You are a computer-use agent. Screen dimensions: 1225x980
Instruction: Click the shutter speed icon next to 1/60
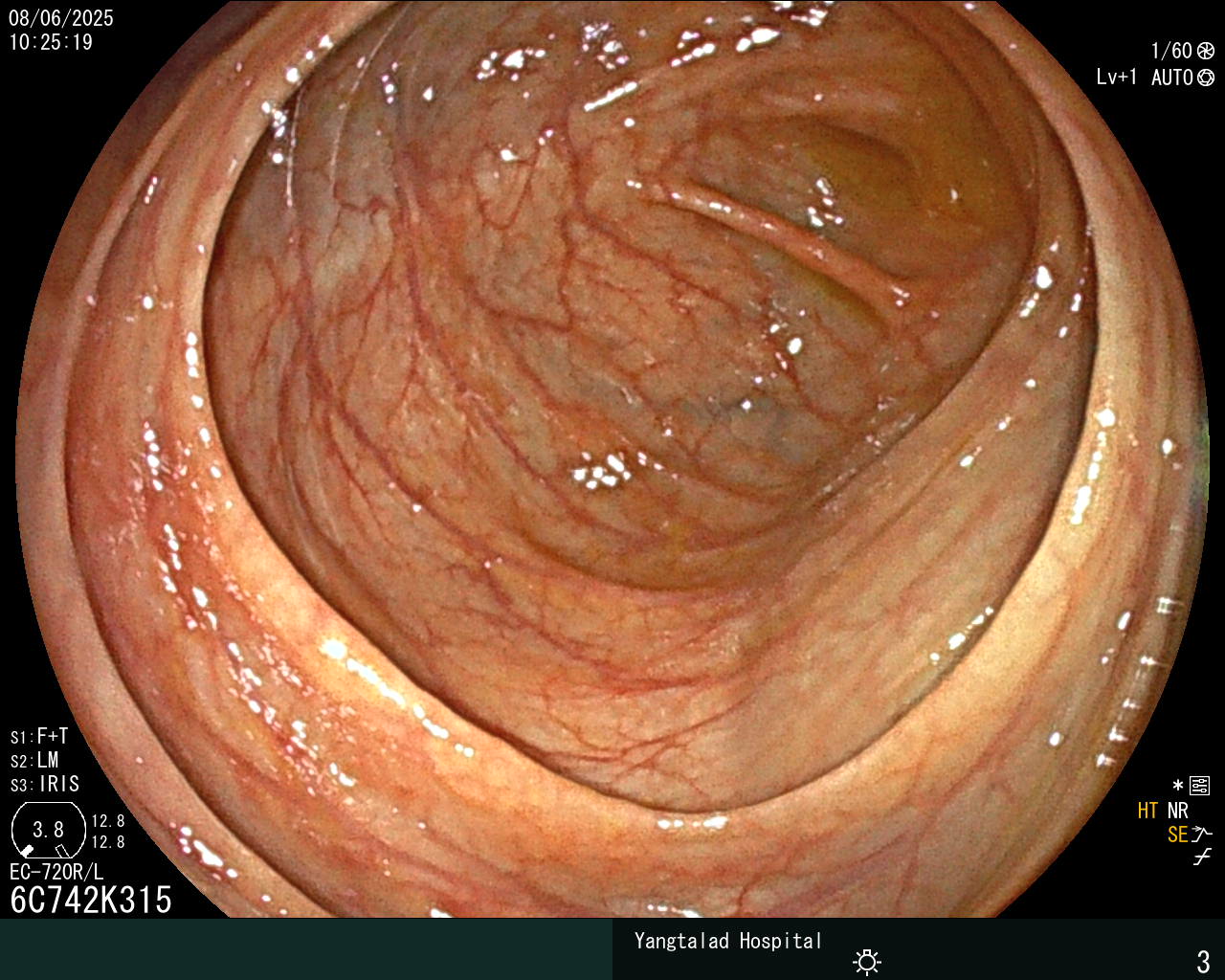[x=1206, y=52]
